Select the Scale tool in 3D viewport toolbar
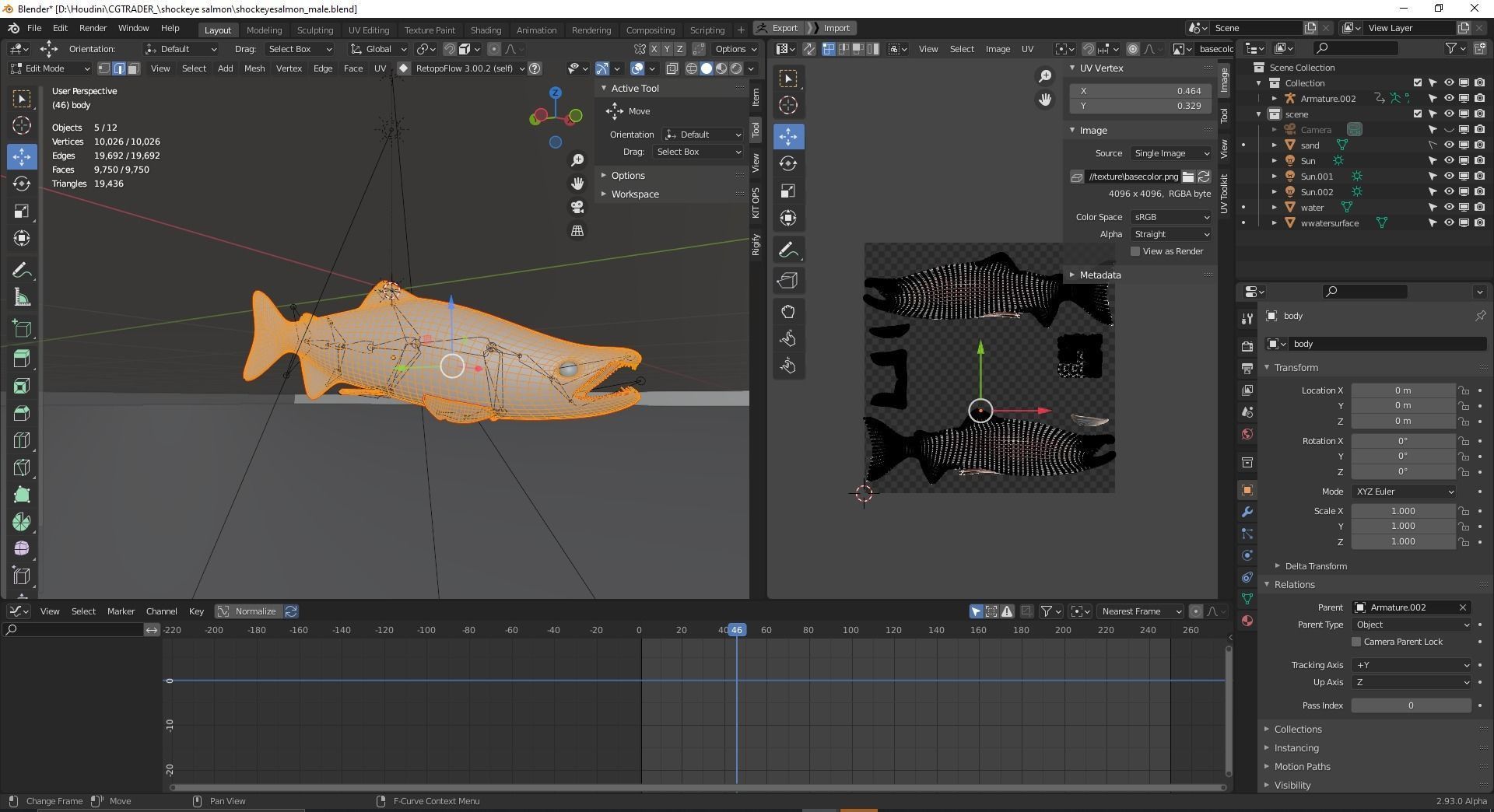Image resolution: width=1494 pixels, height=812 pixels. [x=22, y=212]
